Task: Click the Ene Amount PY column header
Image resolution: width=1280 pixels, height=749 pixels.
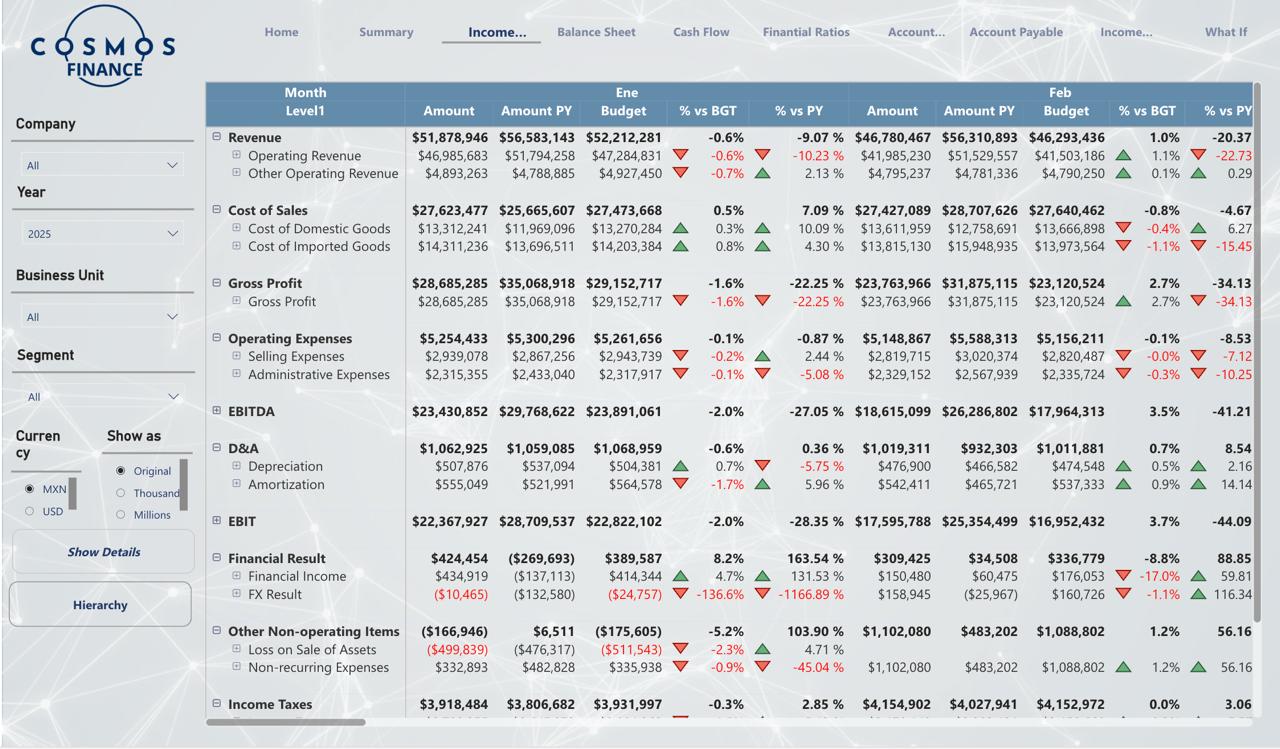Action: pos(537,111)
